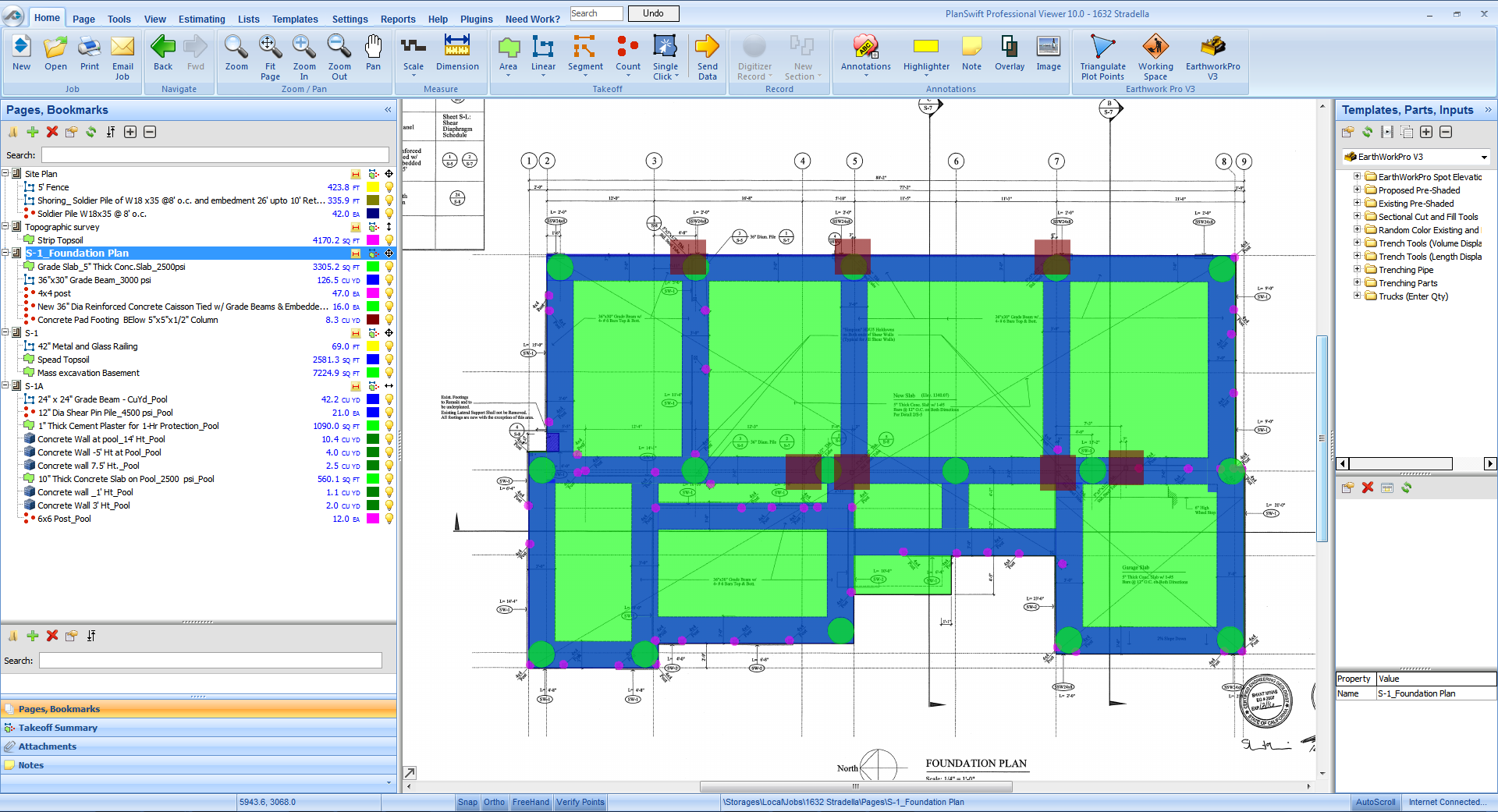Viewport: 1498px width, 812px height.
Task: Expand Sectional Cut and Fill Tools folder
Action: click(x=1357, y=217)
